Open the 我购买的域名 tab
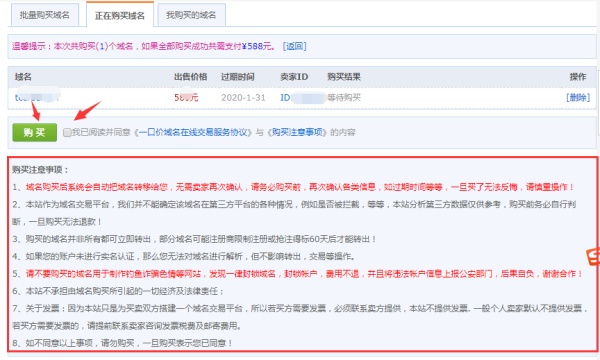Image resolution: width=600 pixels, height=360 pixels. (191, 15)
